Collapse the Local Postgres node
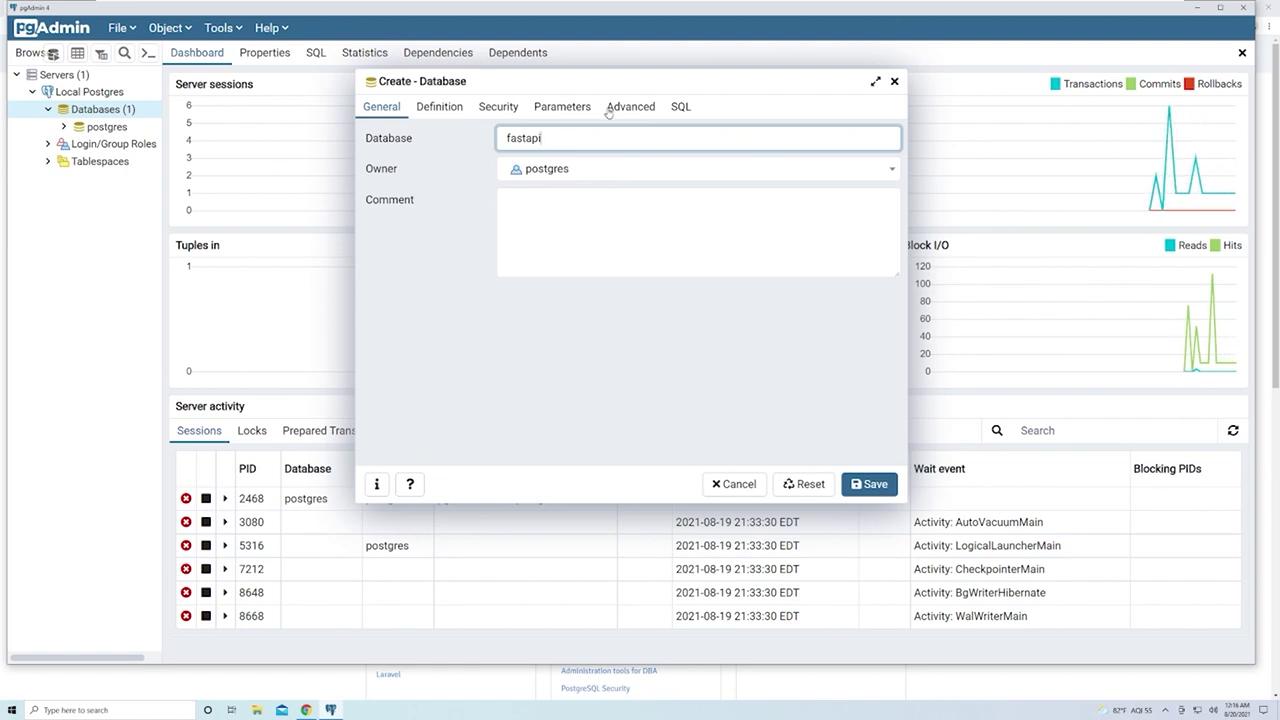The width and height of the screenshot is (1280, 720). pos(32,92)
